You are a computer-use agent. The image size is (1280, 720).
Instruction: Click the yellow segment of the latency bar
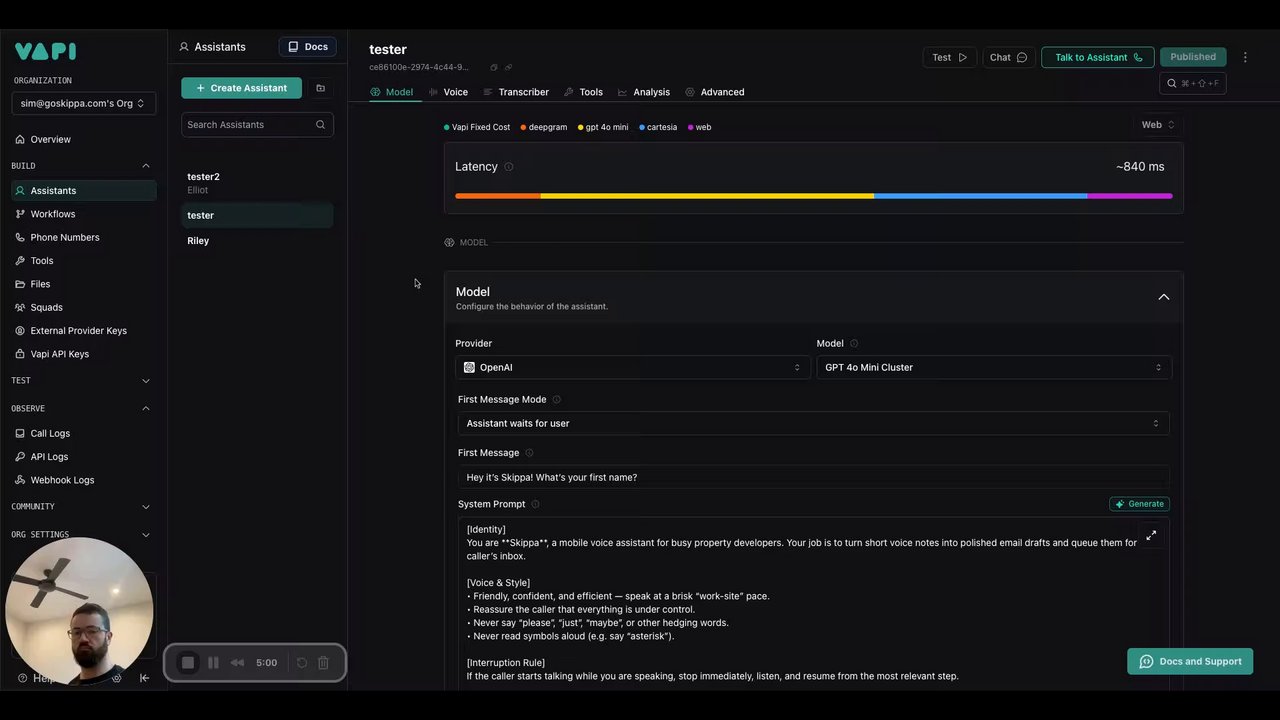pos(706,196)
